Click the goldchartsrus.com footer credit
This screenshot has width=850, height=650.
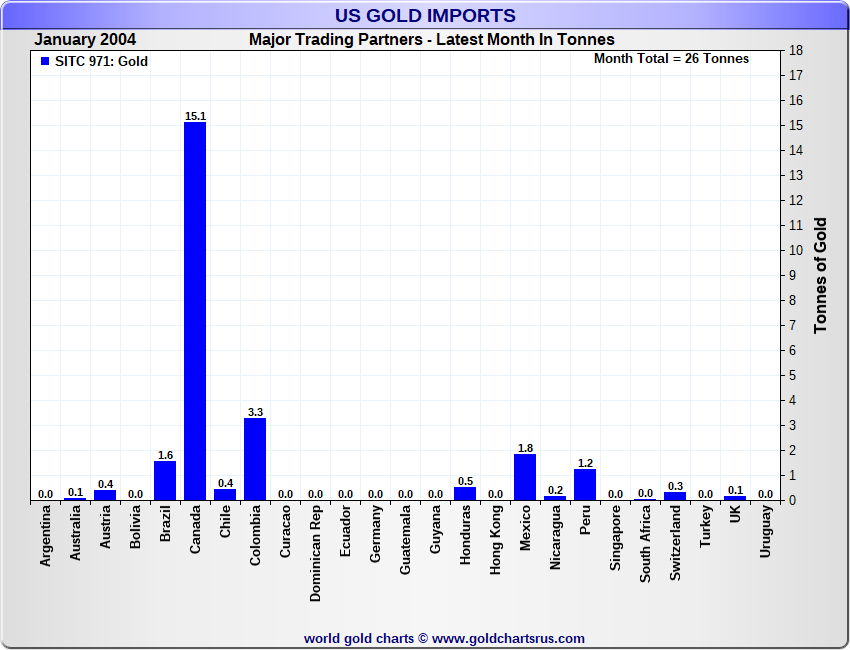444,639
